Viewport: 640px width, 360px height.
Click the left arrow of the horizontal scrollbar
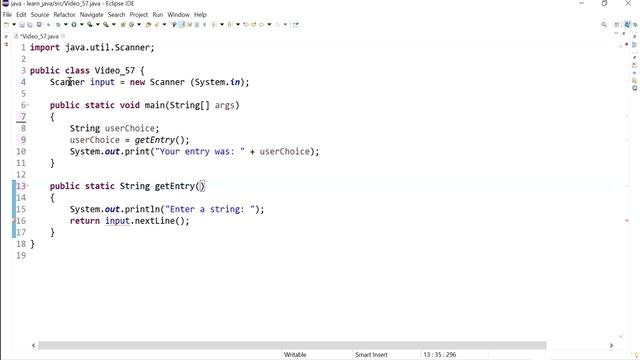tap(33, 345)
